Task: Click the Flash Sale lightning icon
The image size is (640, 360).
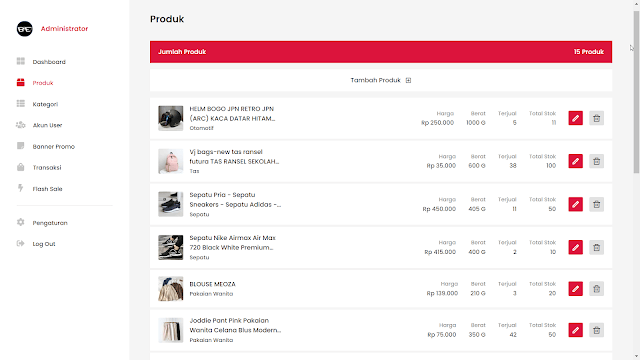Action: click(x=20, y=188)
